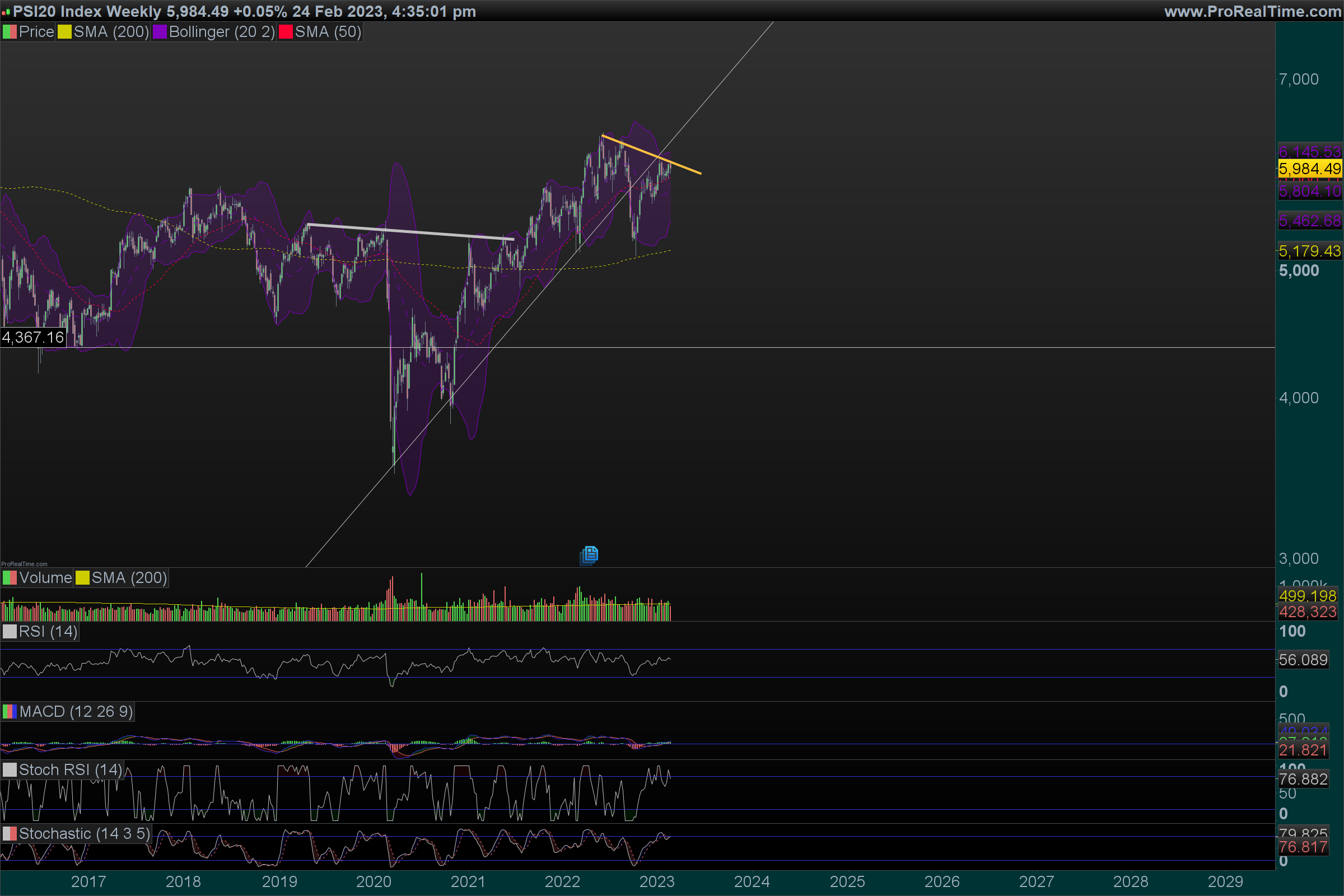Image resolution: width=1344 pixels, height=896 pixels.
Task: Click the 2020 year on time axis
Action: coord(373,881)
